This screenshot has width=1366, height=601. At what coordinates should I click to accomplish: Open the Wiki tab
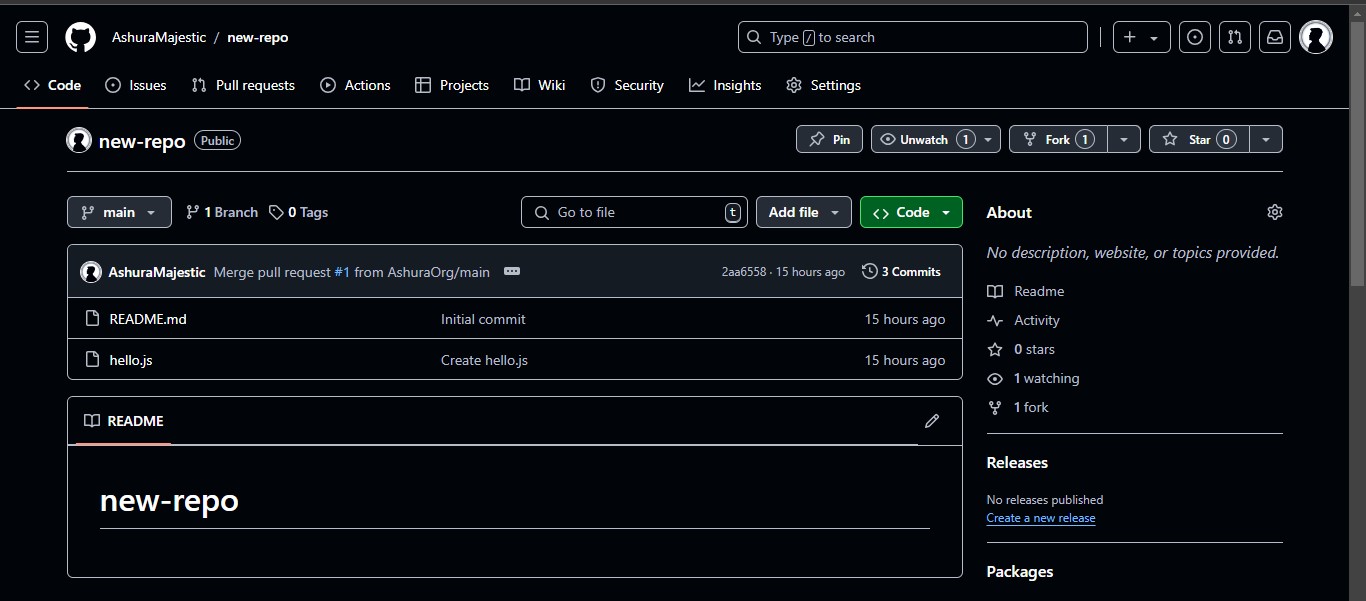click(x=540, y=85)
